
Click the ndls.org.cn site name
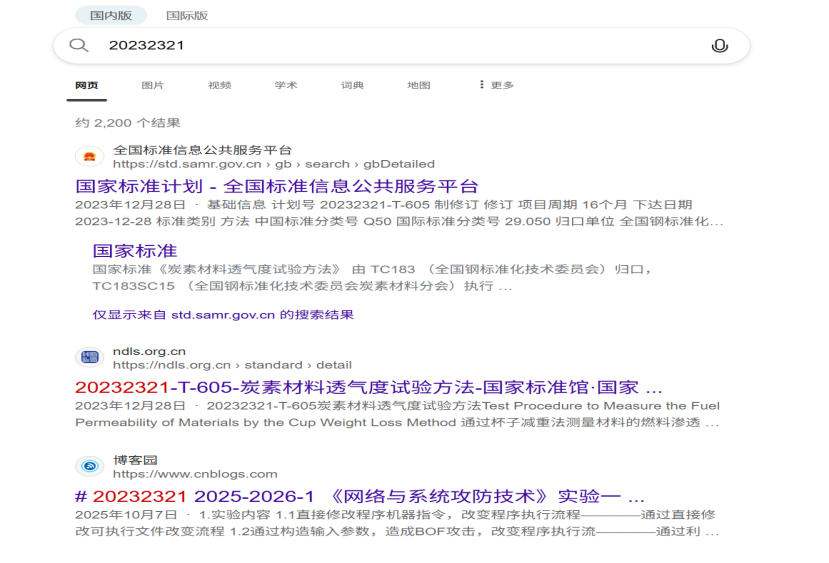[x=149, y=352]
